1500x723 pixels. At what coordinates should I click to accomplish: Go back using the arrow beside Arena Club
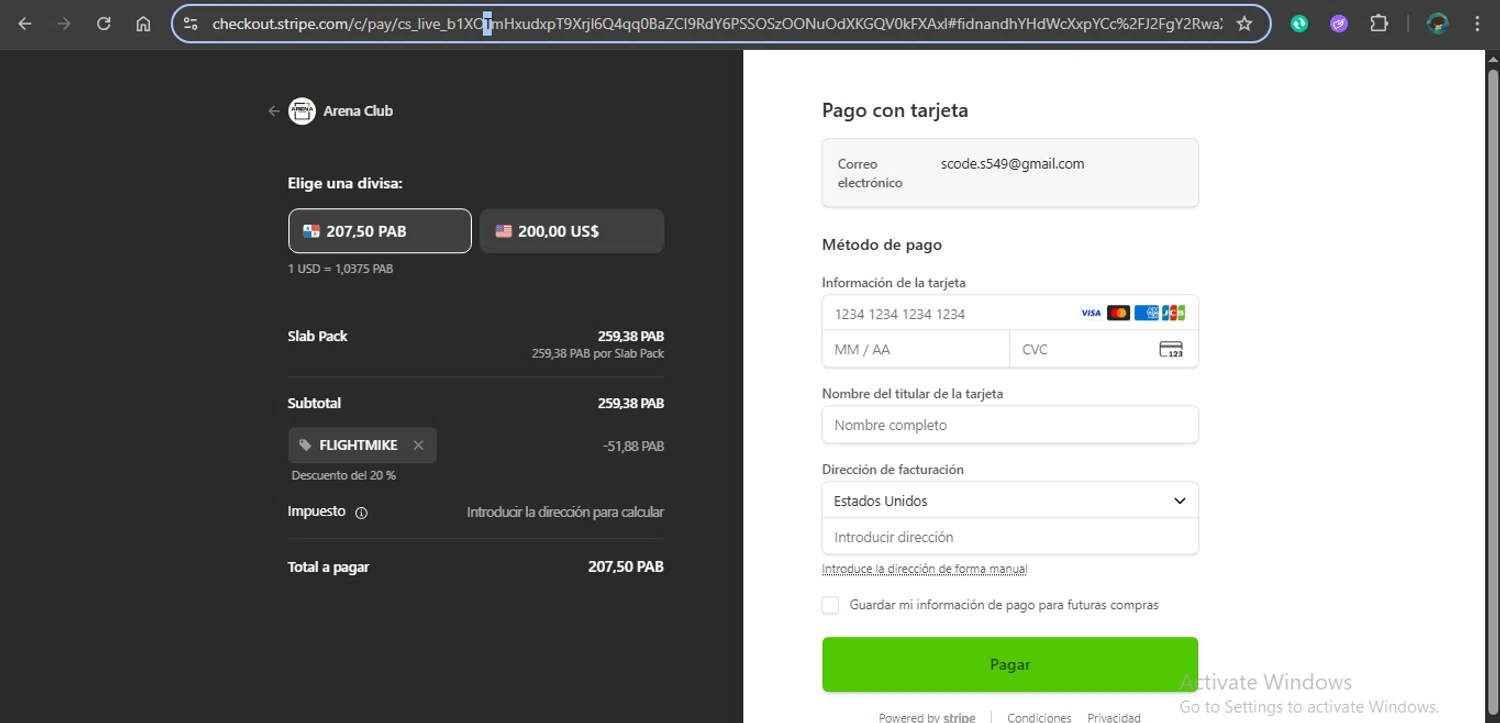[273, 111]
